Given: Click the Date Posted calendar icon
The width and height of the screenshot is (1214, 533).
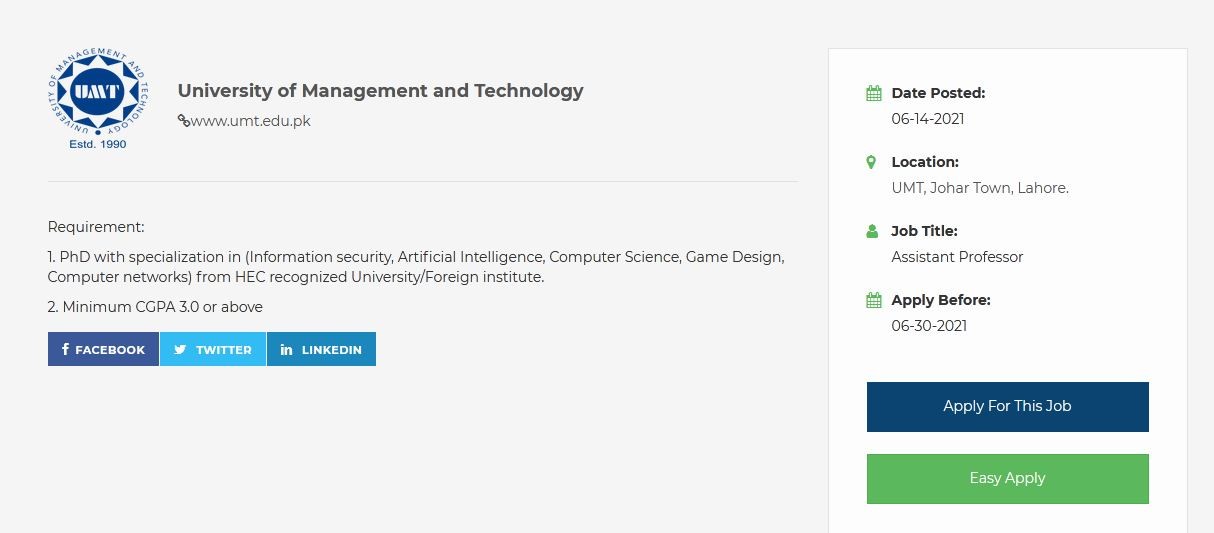Looking at the screenshot, I should pyautogui.click(x=874, y=93).
